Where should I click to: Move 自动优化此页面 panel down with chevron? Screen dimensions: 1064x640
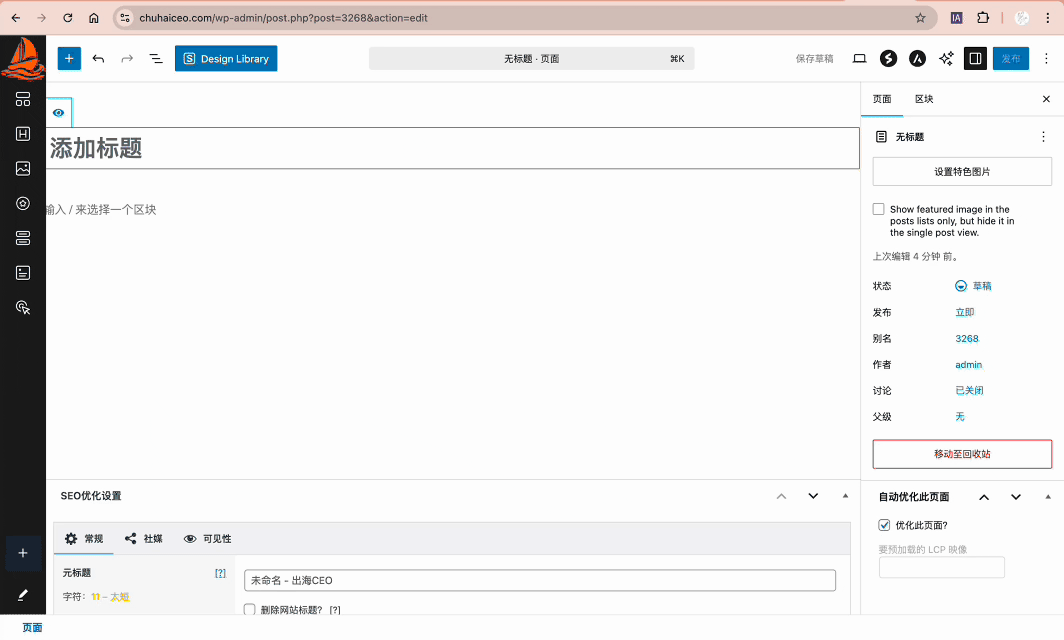(1016, 497)
